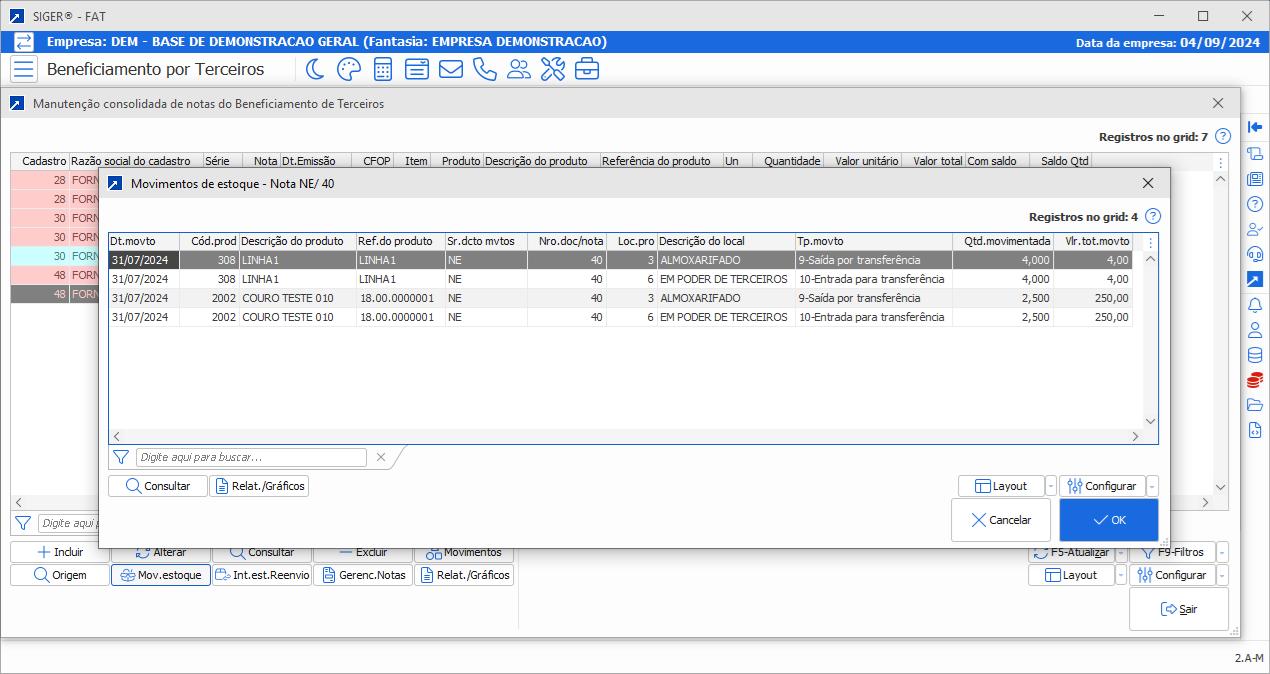
Task: Open the color theme palette
Action: (x=348, y=69)
